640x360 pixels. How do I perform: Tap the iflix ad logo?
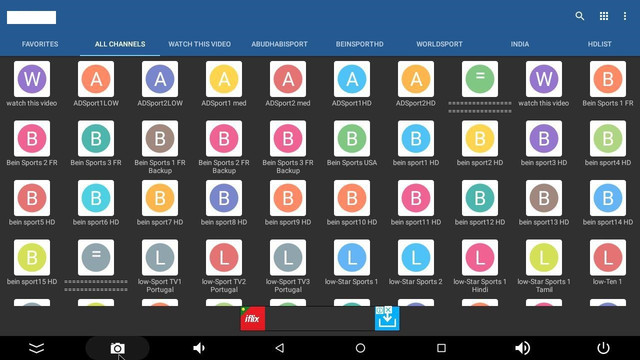click(253, 318)
